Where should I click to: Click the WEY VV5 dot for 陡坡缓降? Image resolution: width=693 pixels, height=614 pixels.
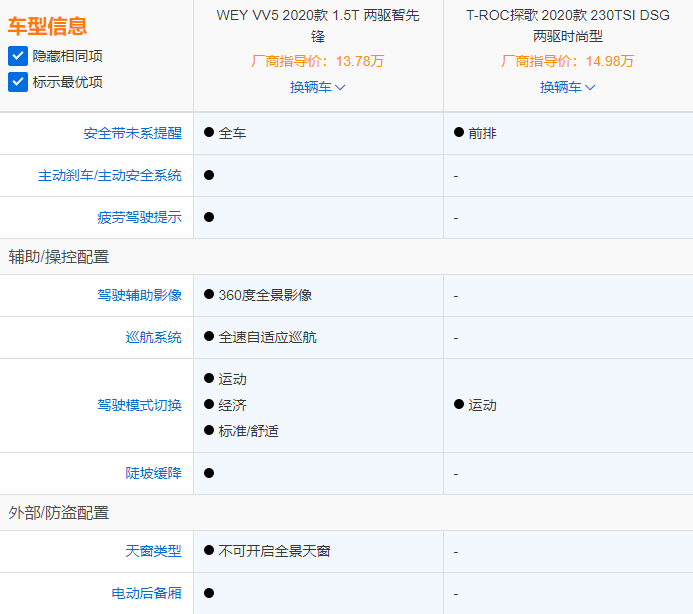tap(209, 473)
